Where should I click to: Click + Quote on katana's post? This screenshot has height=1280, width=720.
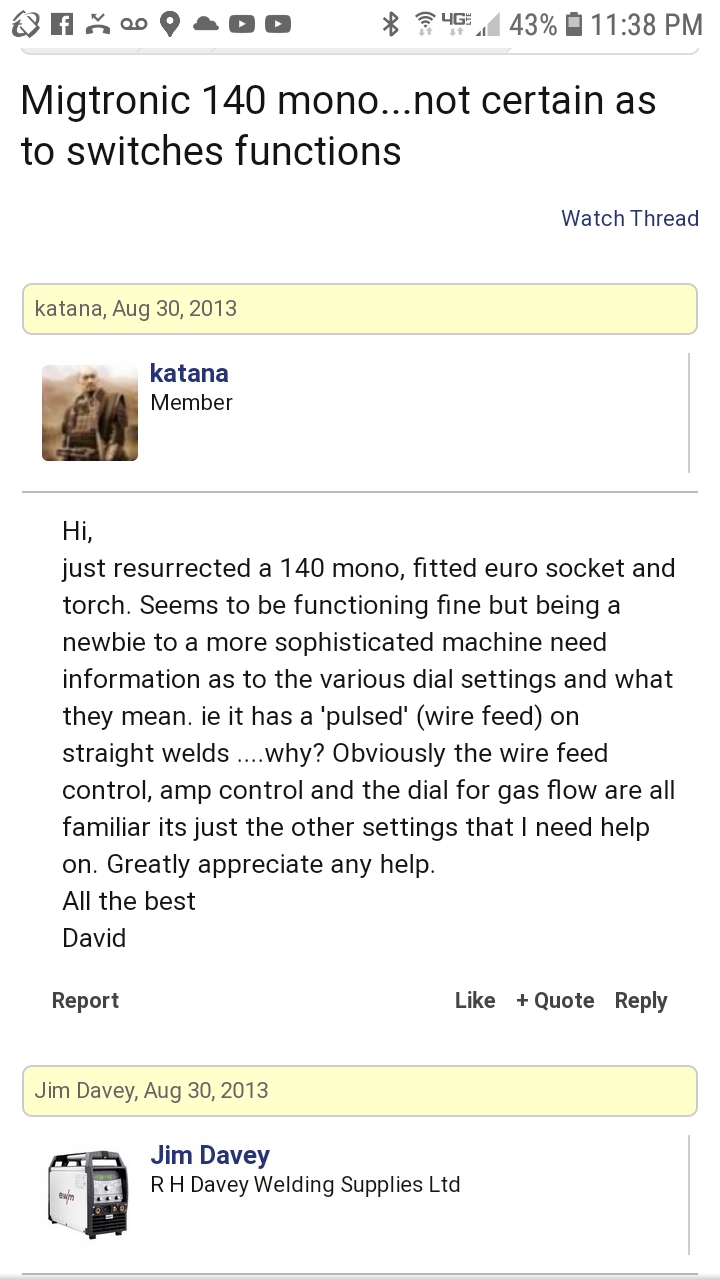point(555,1000)
